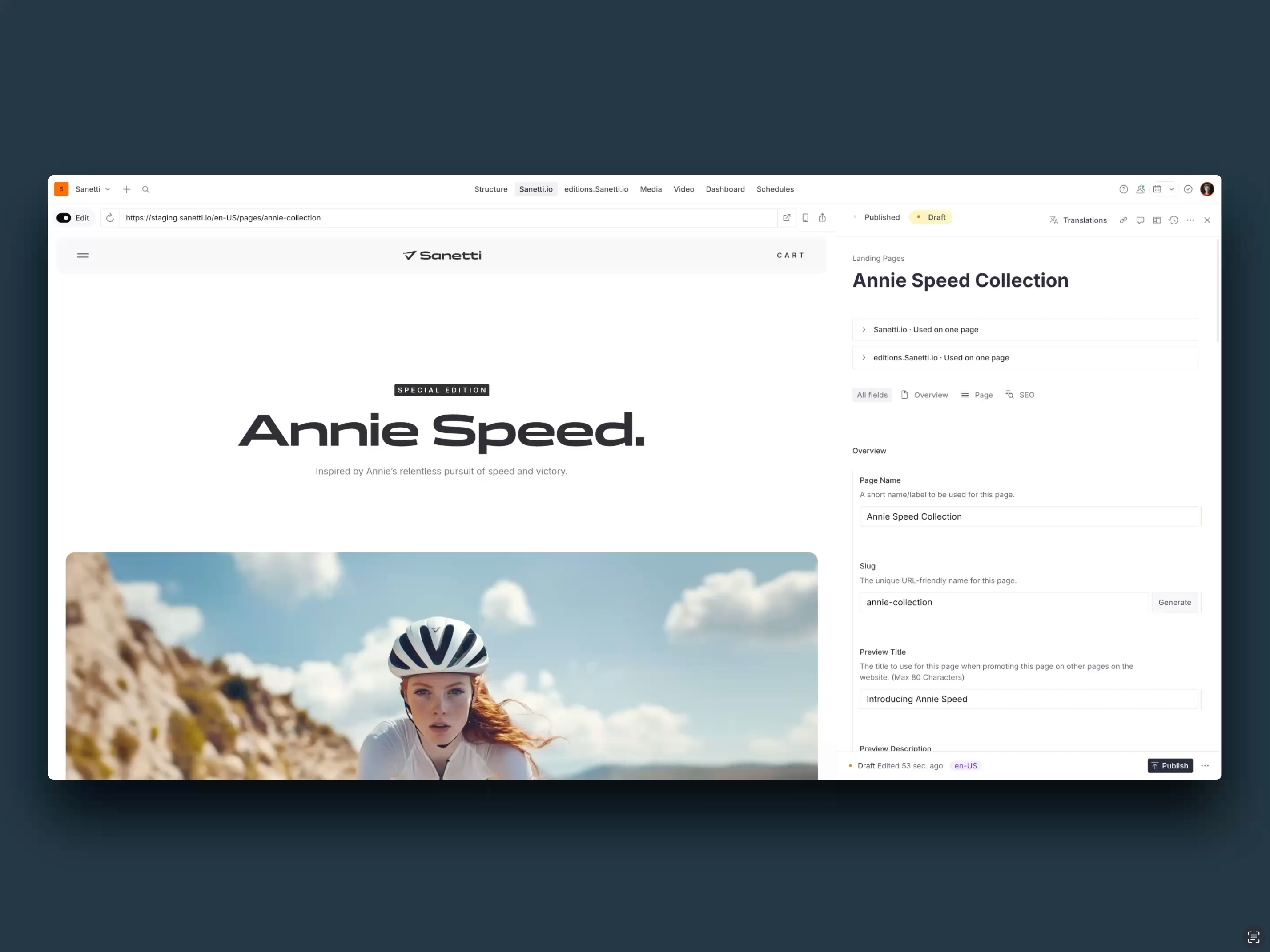
Task: Click the plus icon to create new content
Action: pyautogui.click(x=127, y=189)
